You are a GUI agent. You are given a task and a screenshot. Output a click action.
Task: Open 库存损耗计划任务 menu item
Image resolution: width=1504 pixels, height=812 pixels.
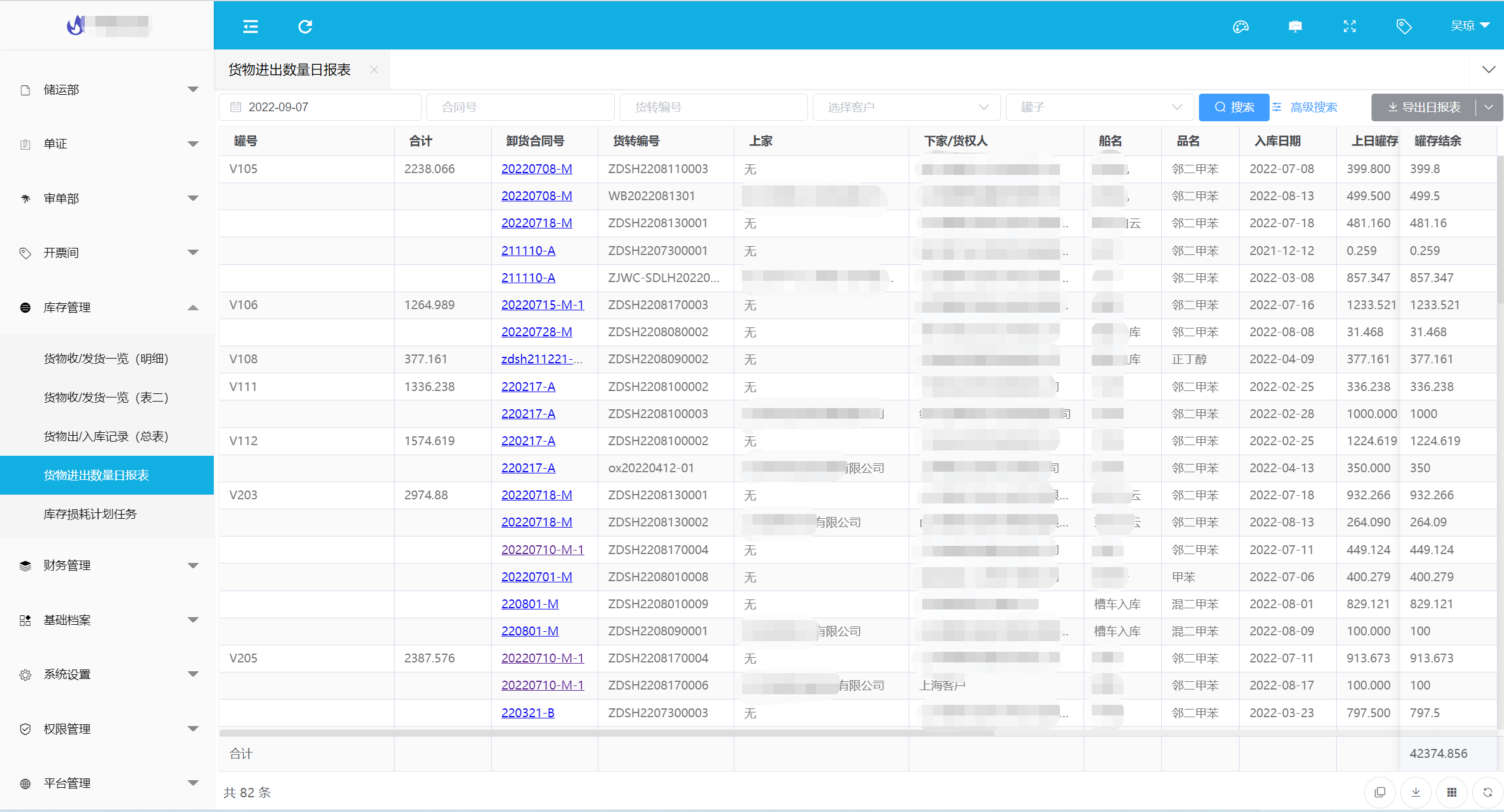[x=107, y=514]
